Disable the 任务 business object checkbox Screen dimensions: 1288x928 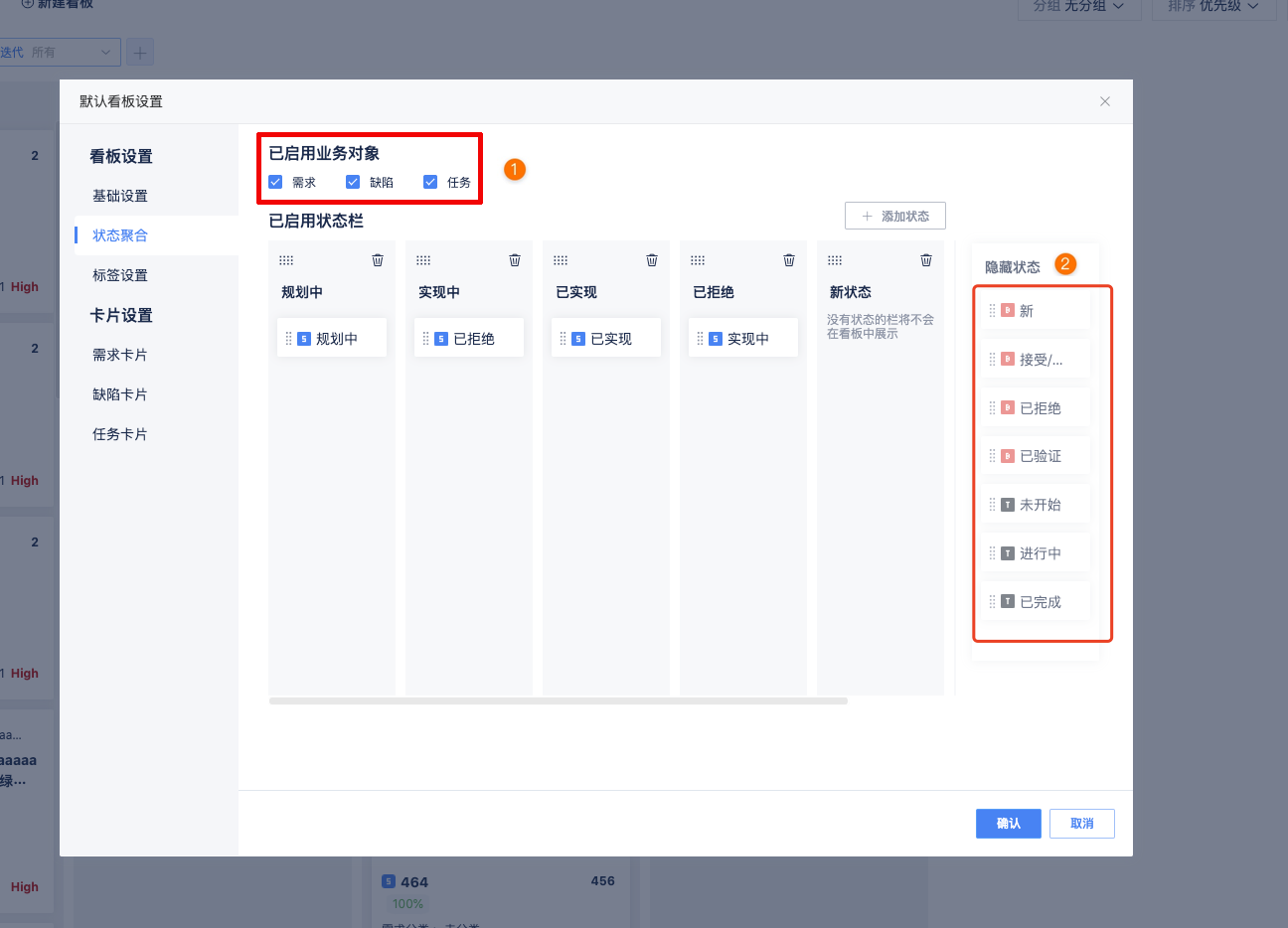430,182
